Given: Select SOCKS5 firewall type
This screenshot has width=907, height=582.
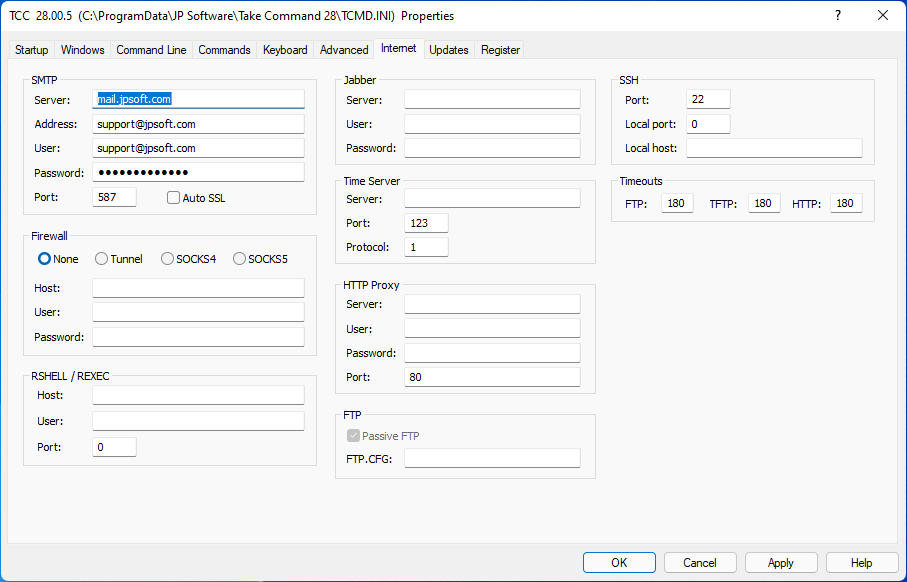Looking at the screenshot, I should (260, 259).
